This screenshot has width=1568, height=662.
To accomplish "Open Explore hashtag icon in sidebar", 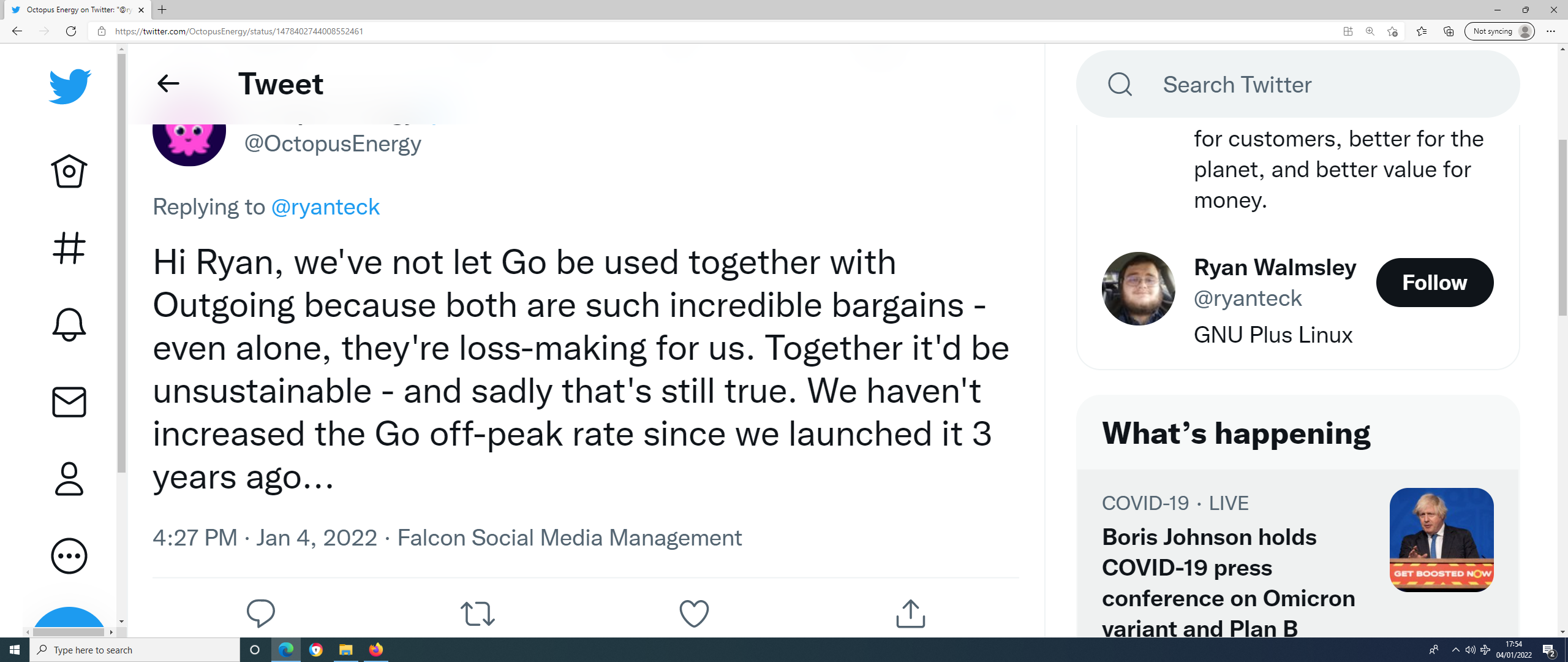I will [69, 248].
